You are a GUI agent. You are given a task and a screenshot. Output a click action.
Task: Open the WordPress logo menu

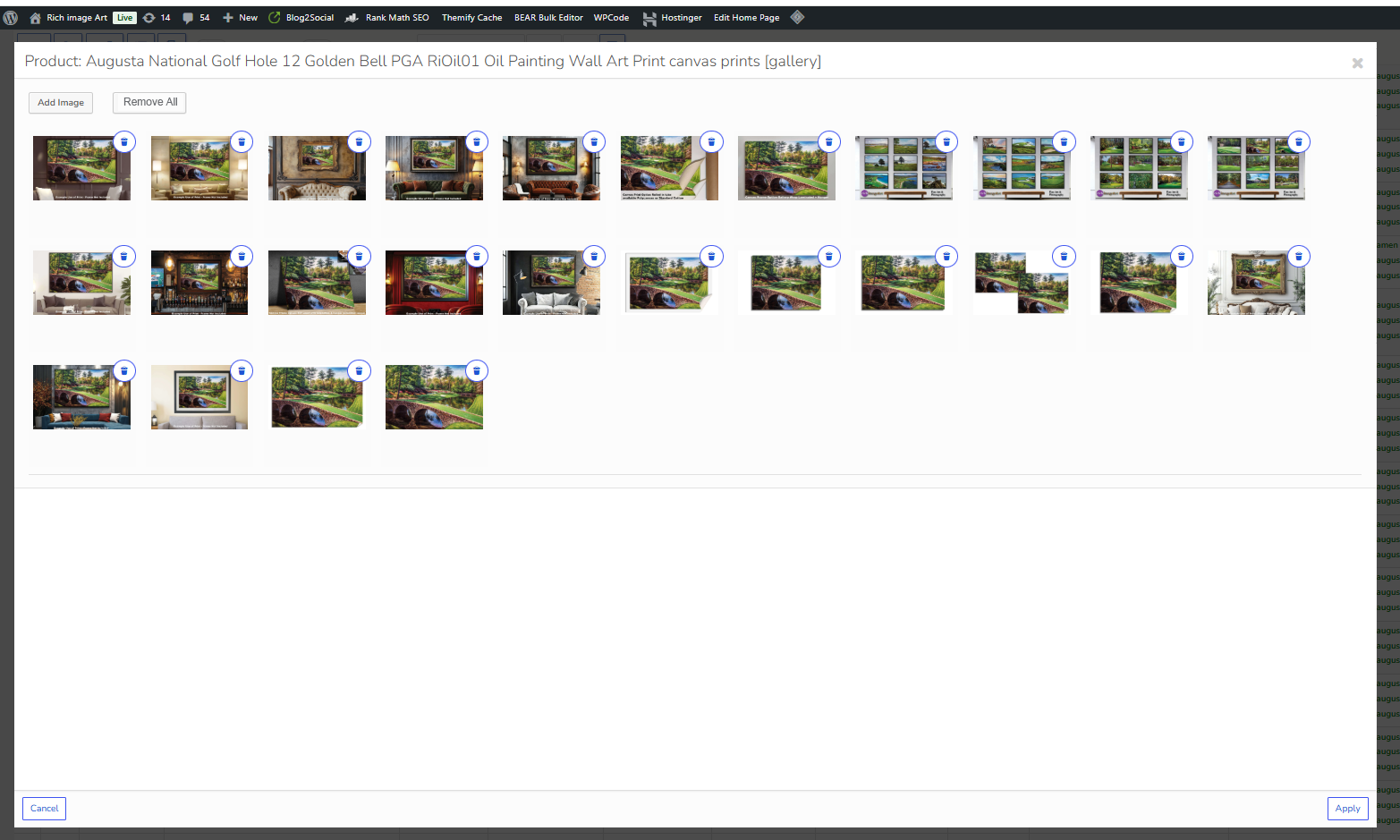pos(11,18)
